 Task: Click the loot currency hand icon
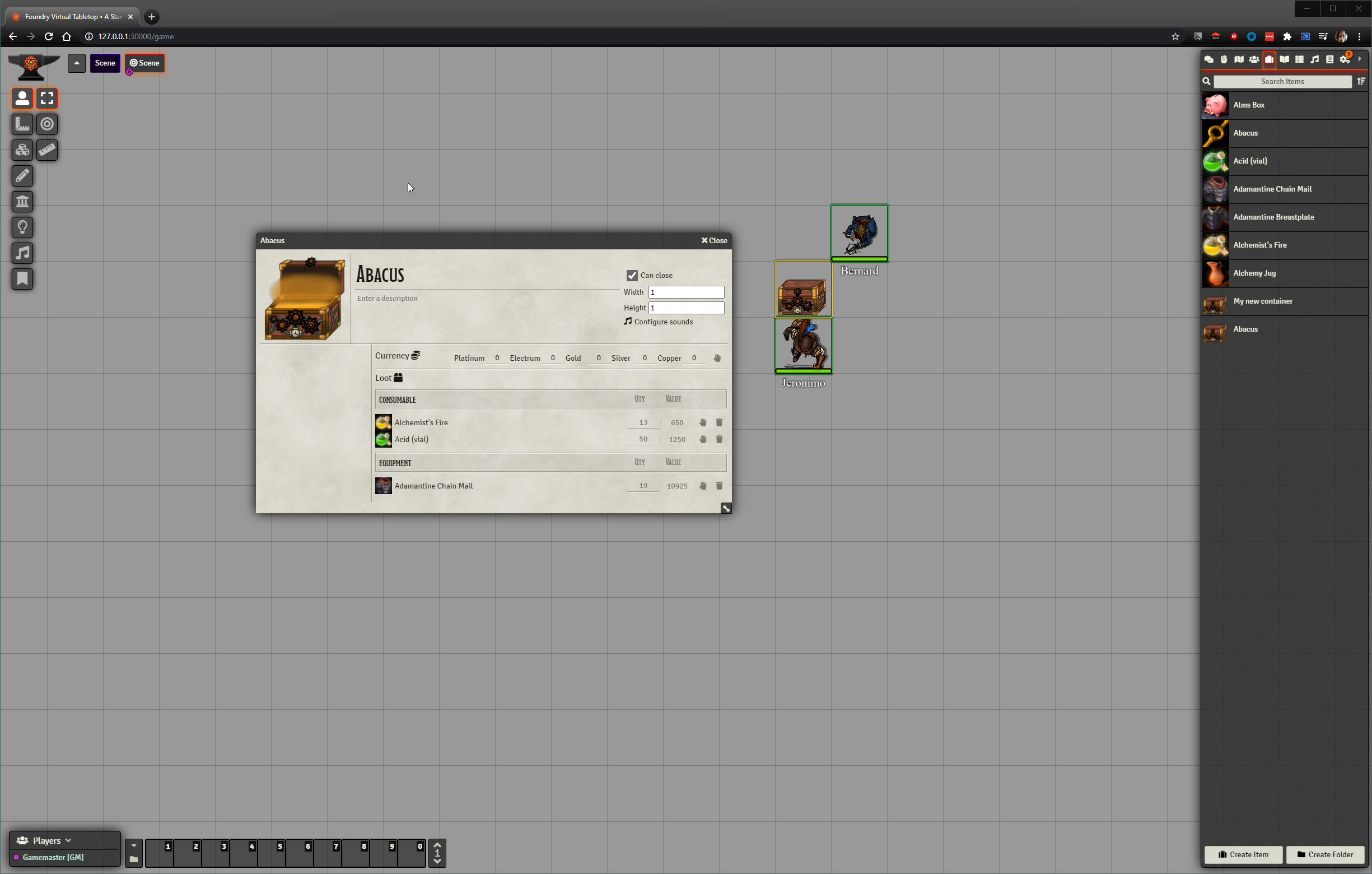717,358
